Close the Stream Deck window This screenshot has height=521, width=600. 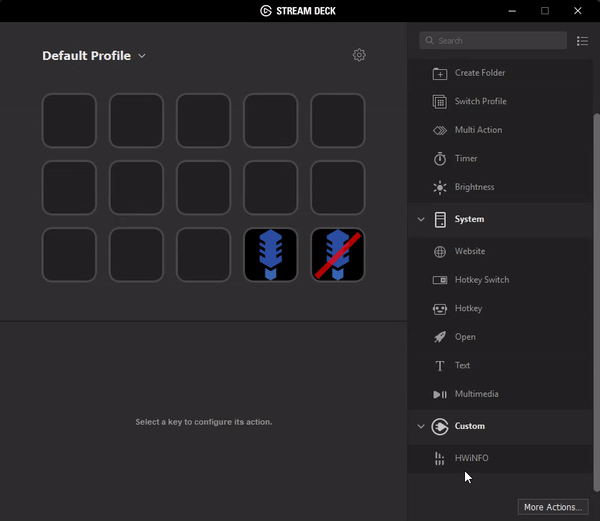click(578, 11)
